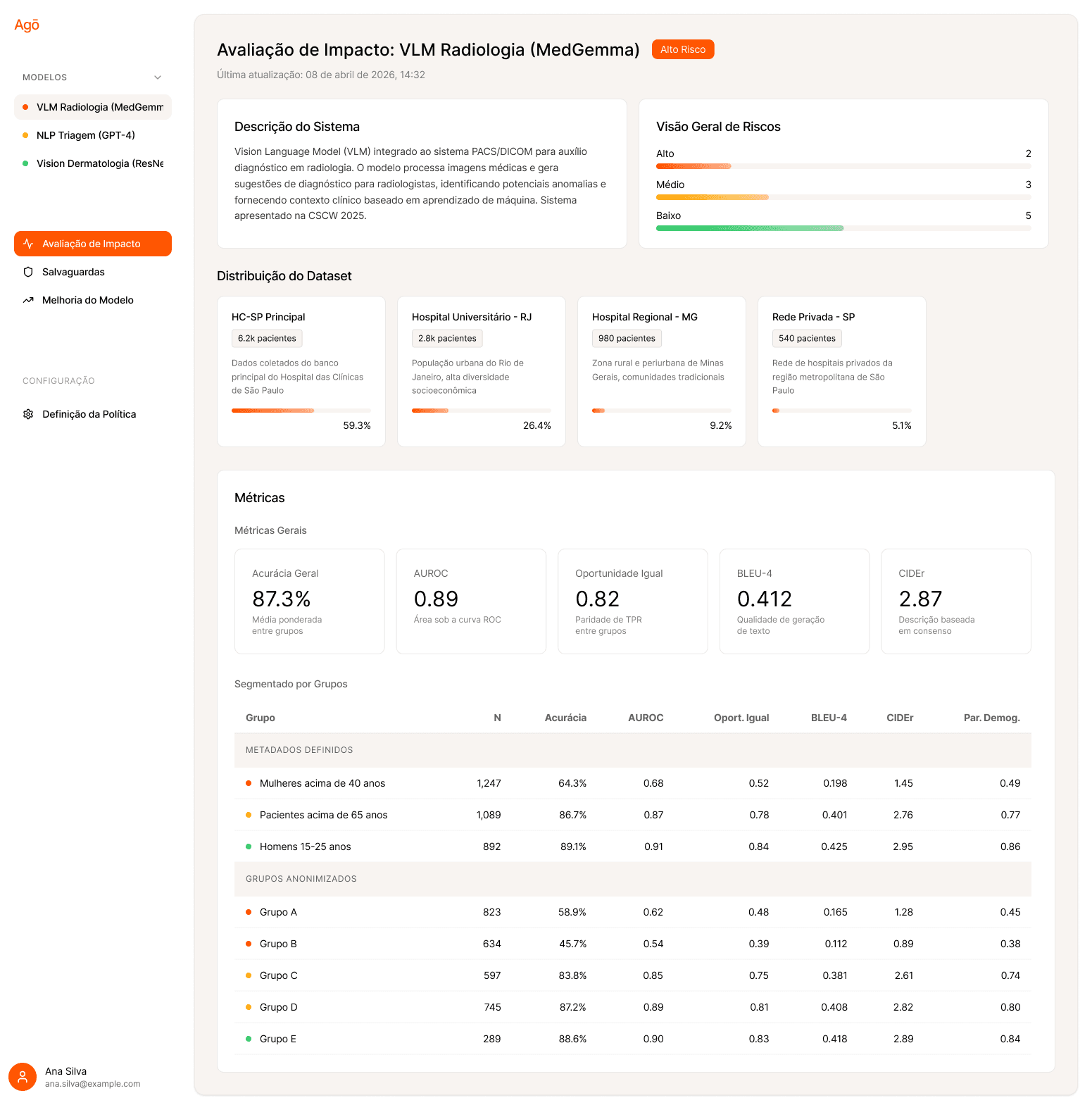Image resolution: width=1092 pixels, height=1105 pixels.
Task: Open the HC-SP Principal dataset card
Action: click(x=301, y=371)
